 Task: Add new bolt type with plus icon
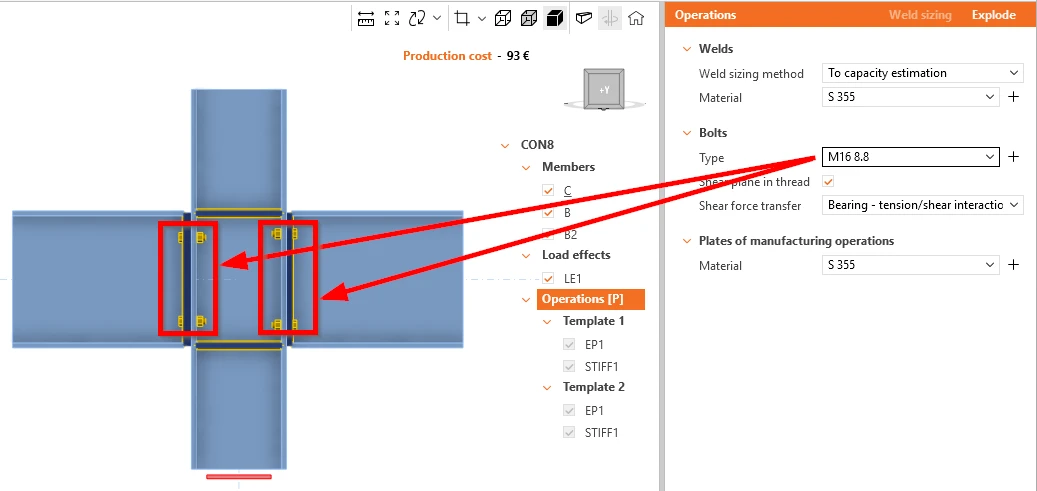(1013, 157)
